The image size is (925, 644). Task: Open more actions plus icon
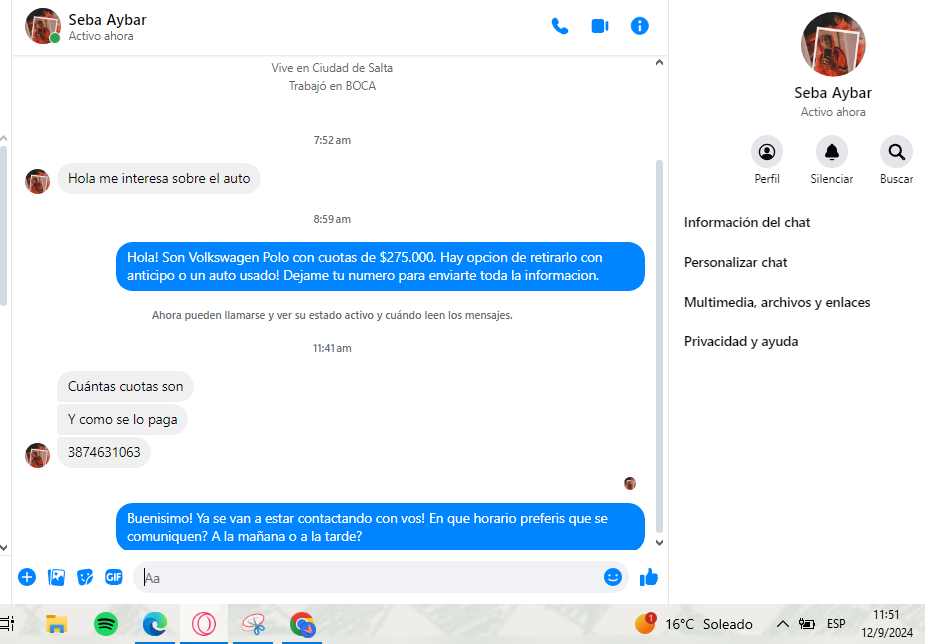(x=27, y=577)
